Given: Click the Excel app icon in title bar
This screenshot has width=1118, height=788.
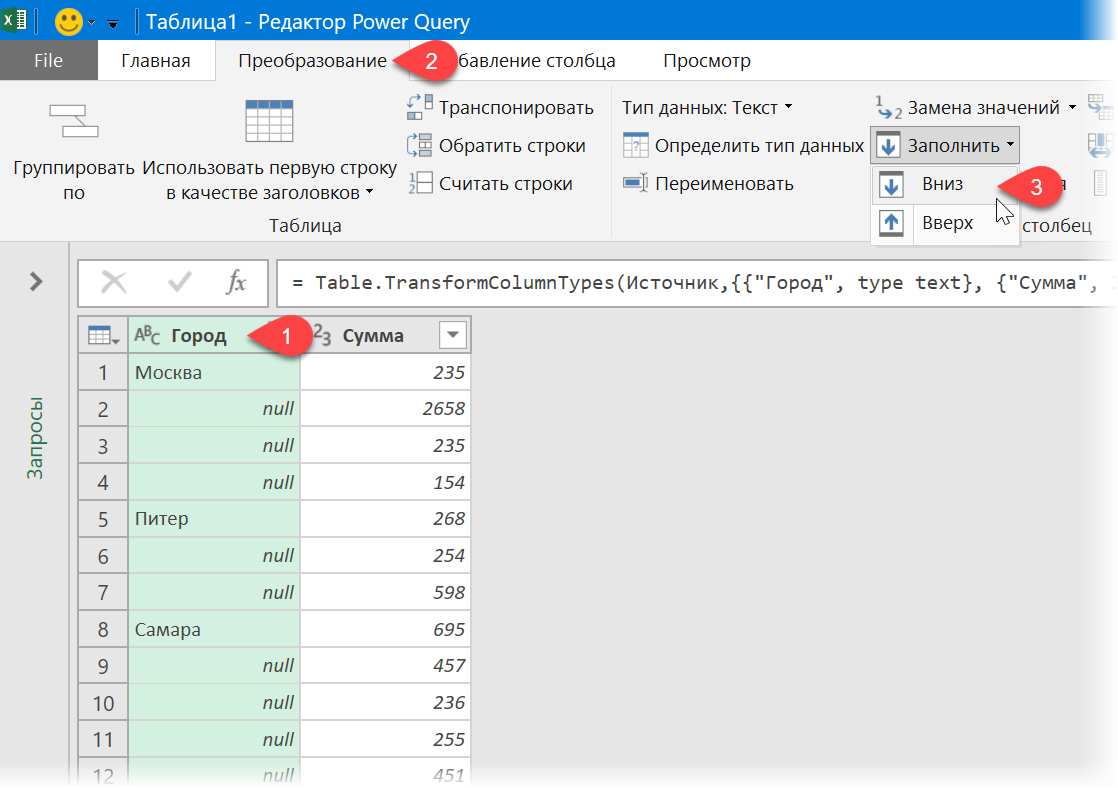Looking at the screenshot, I should click(x=14, y=21).
